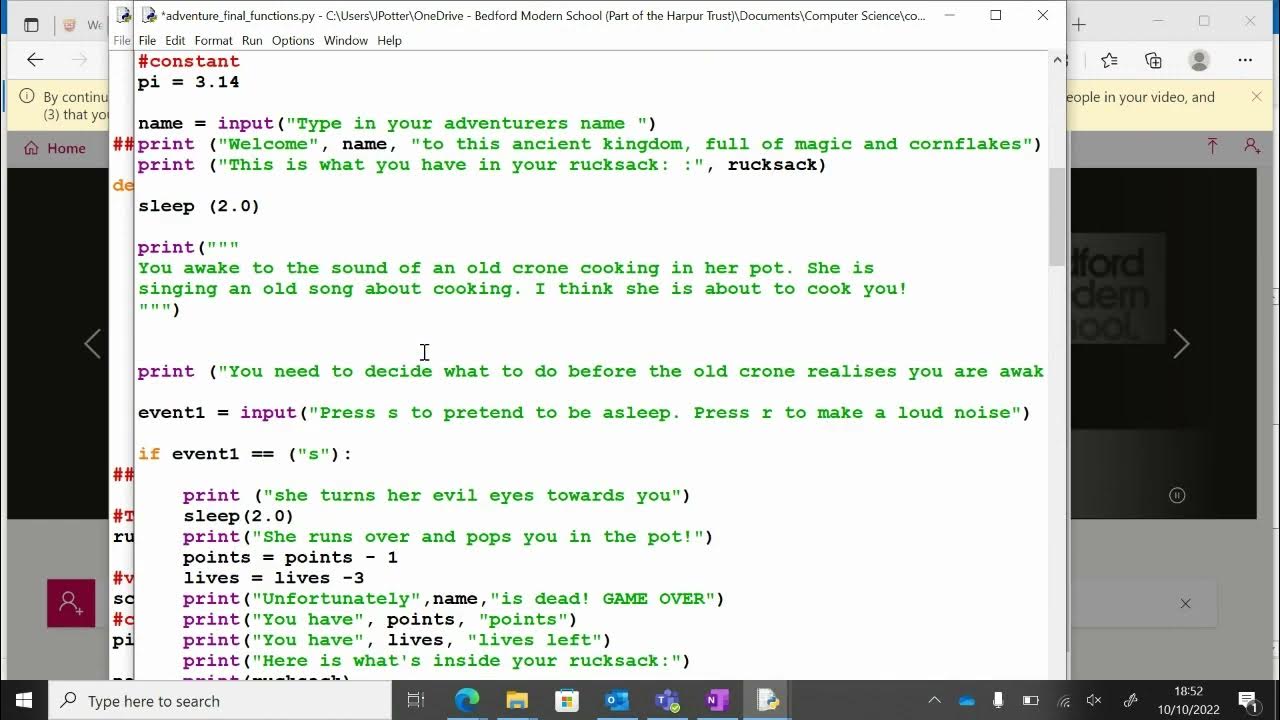This screenshot has width=1280, height=720.
Task: Click the pause icon on the video
Action: [x=1177, y=495]
